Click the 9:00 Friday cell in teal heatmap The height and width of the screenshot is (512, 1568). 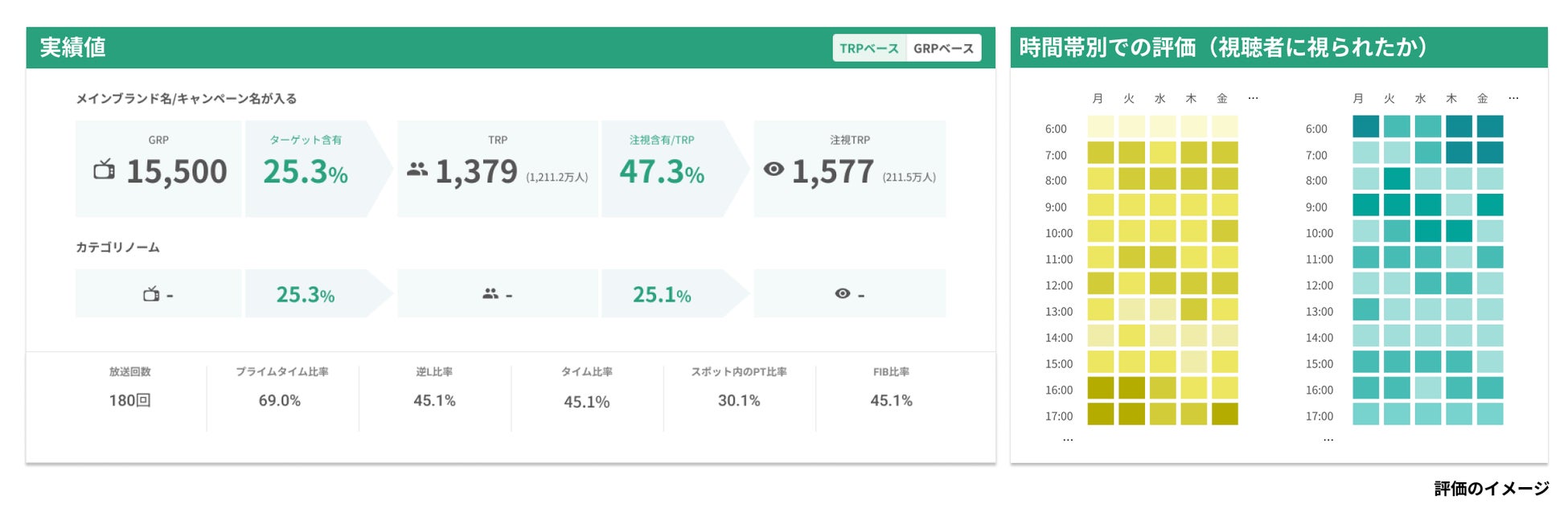tap(1490, 205)
